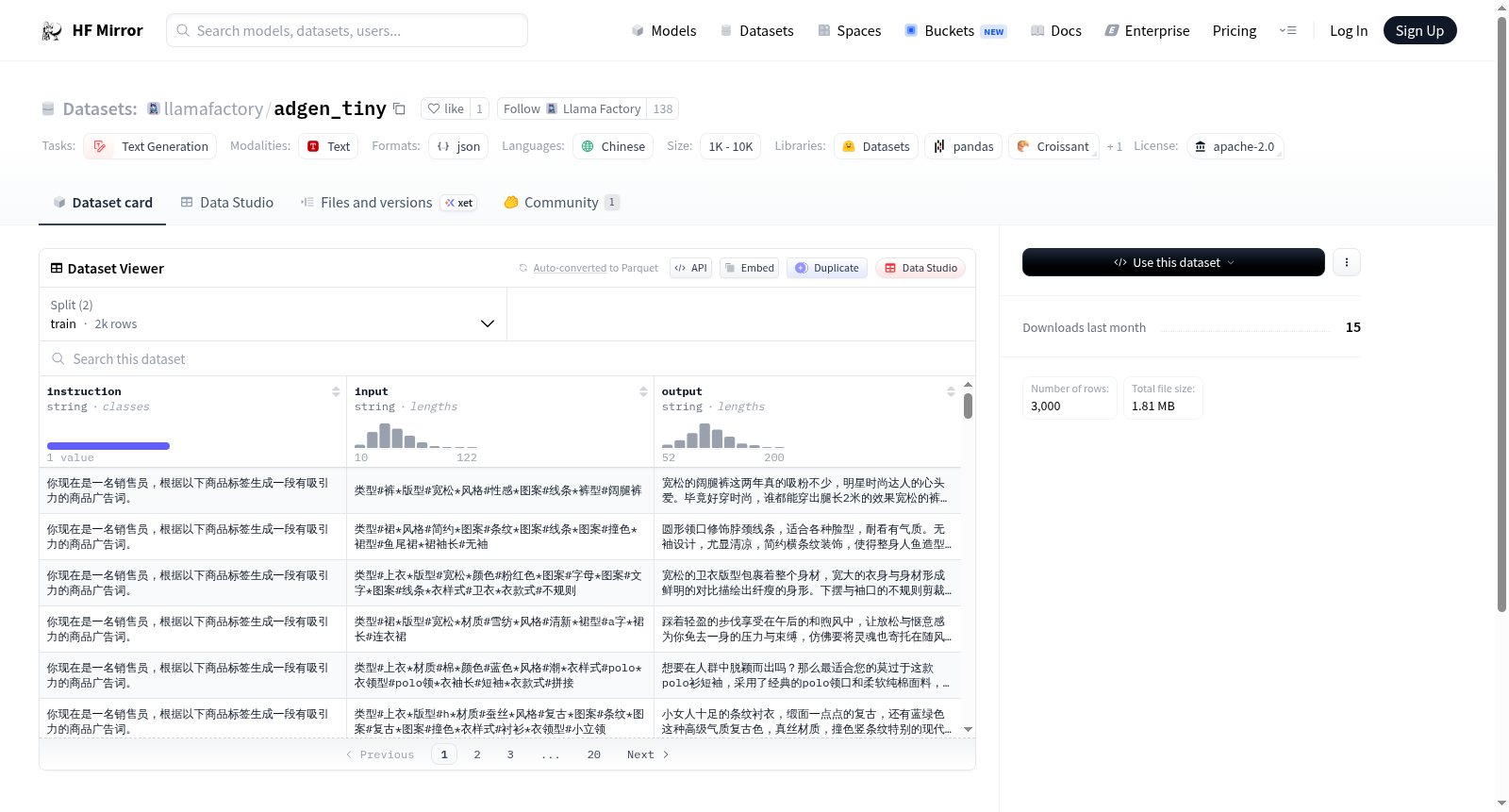Image resolution: width=1509 pixels, height=812 pixels.
Task: Click the json format braces icon
Action: pyautogui.click(x=443, y=146)
